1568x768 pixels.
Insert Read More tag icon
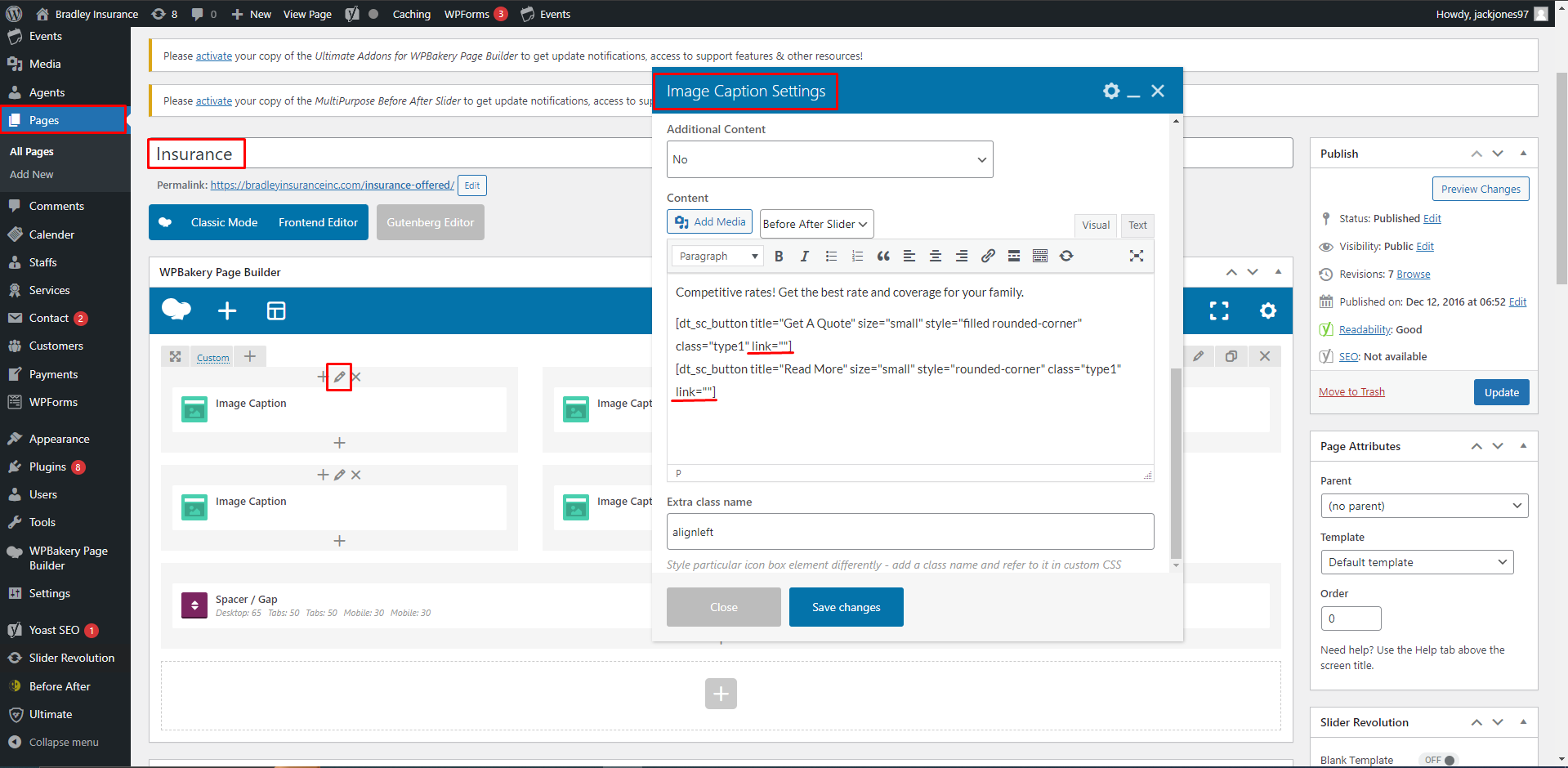pyautogui.click(x=1014, y=256)
